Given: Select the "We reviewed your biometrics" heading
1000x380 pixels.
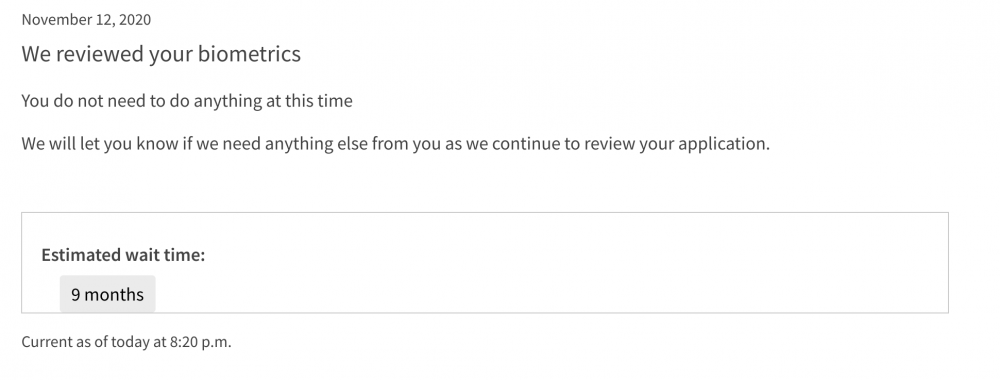Looking at the screenshot, I should pos(161,54).
